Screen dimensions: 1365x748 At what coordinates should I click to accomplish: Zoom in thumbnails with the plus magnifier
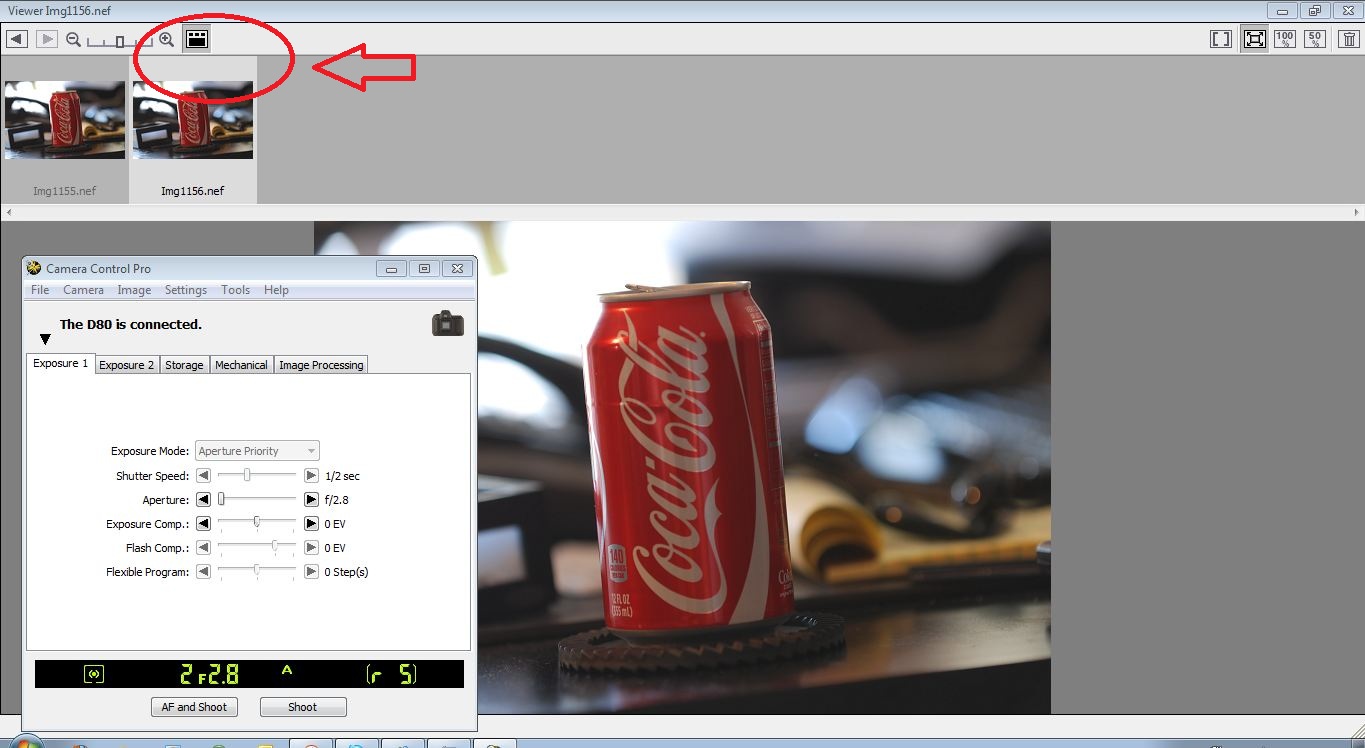[166, 40]
